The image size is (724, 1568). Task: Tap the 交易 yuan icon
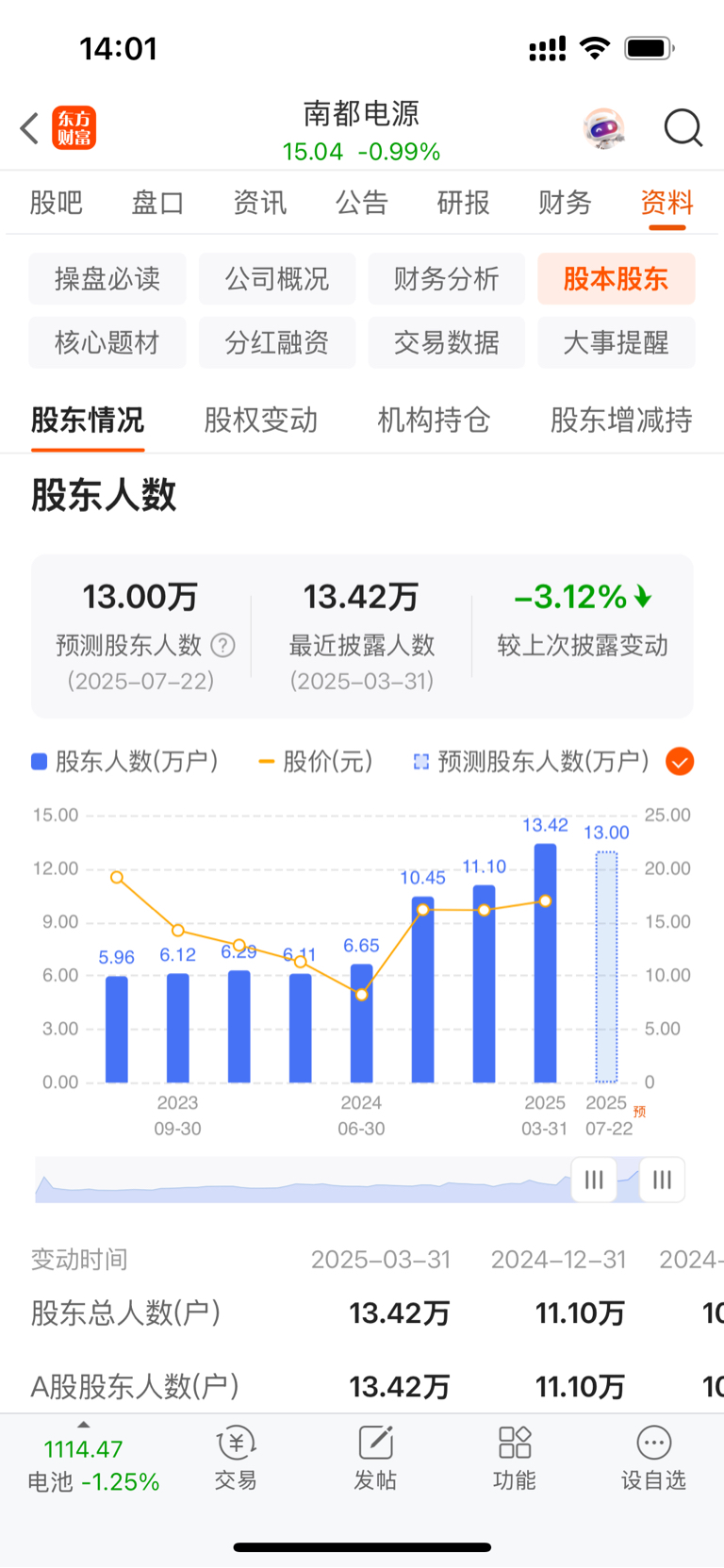(x=236, y=1443)
